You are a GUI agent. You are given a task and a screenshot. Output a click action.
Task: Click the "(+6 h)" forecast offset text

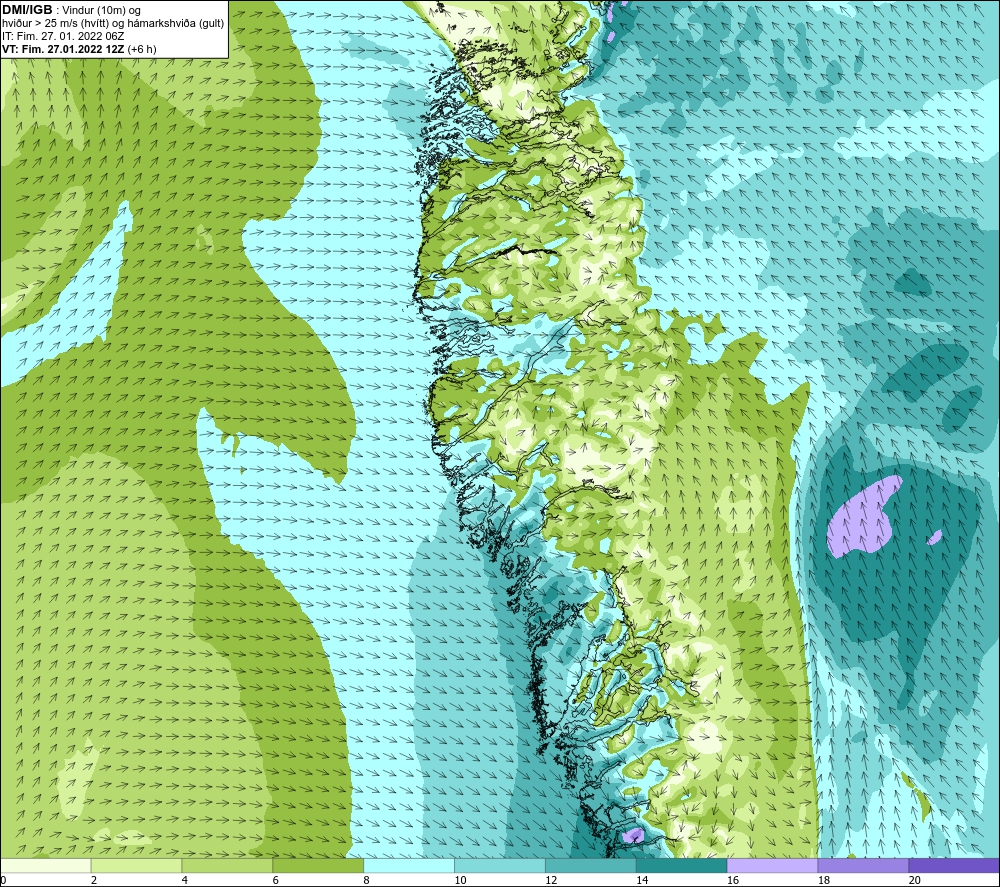[142, 49]
